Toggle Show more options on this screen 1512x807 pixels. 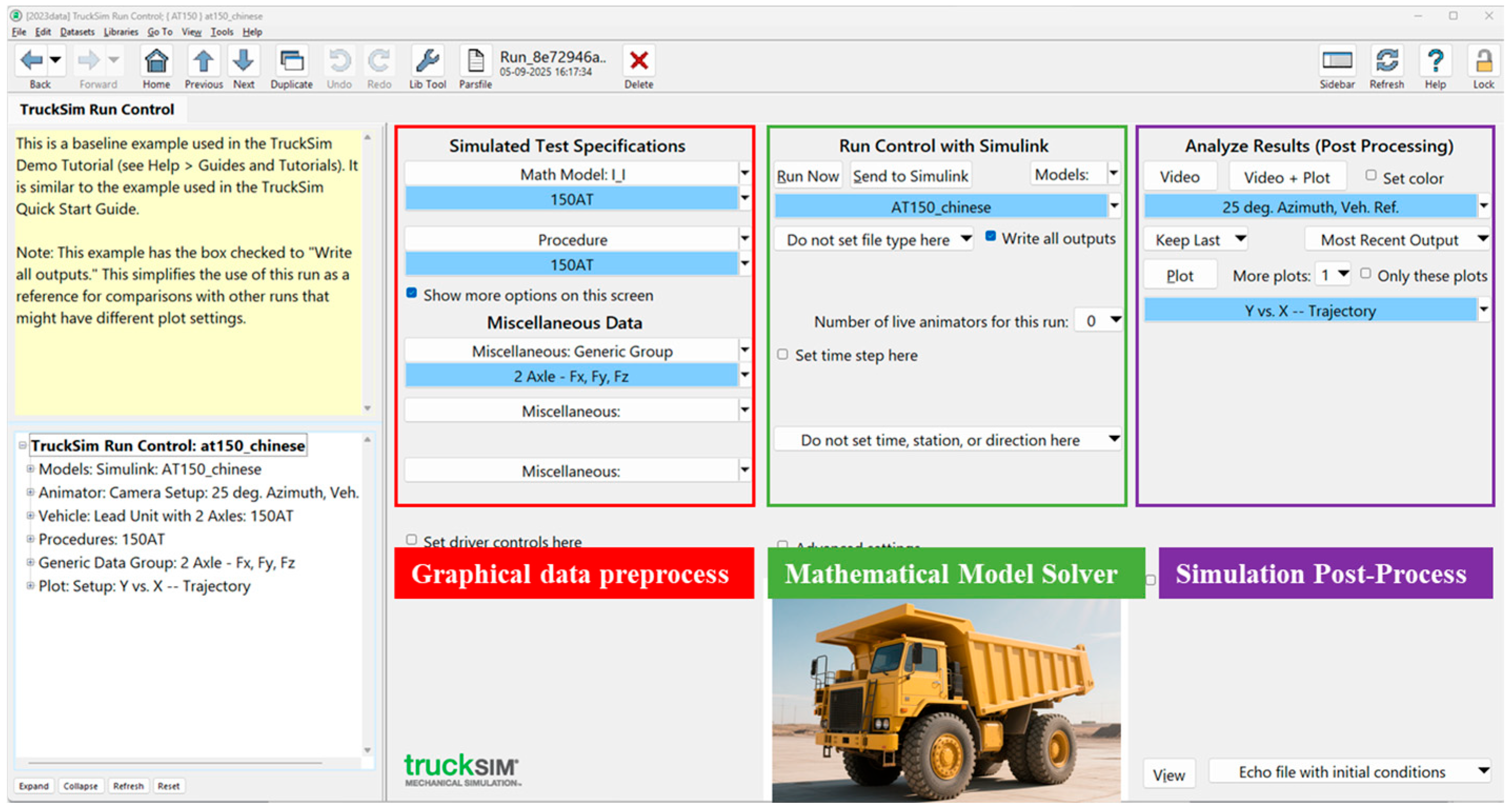point(411,293)
